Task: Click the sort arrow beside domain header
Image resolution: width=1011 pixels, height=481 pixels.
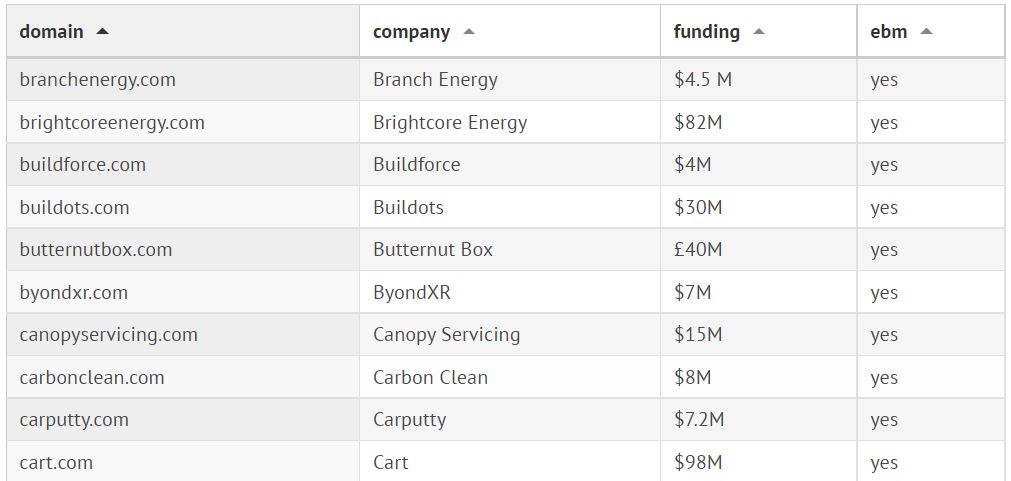Action: point(102,32)
